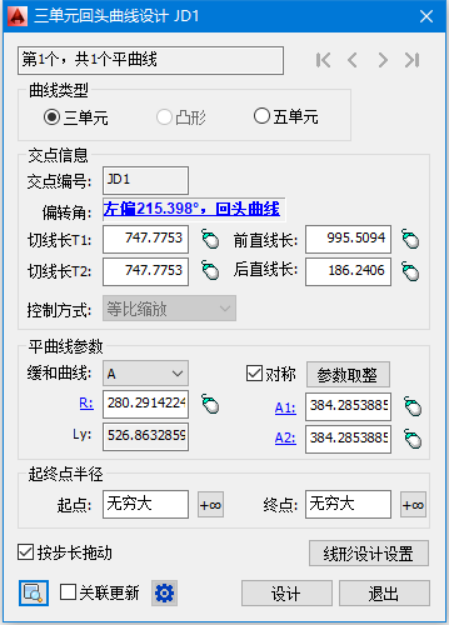Open the blue gear settings icon
Screen dimensions: 449x625
pyautogui.click(x=164, y=593)
